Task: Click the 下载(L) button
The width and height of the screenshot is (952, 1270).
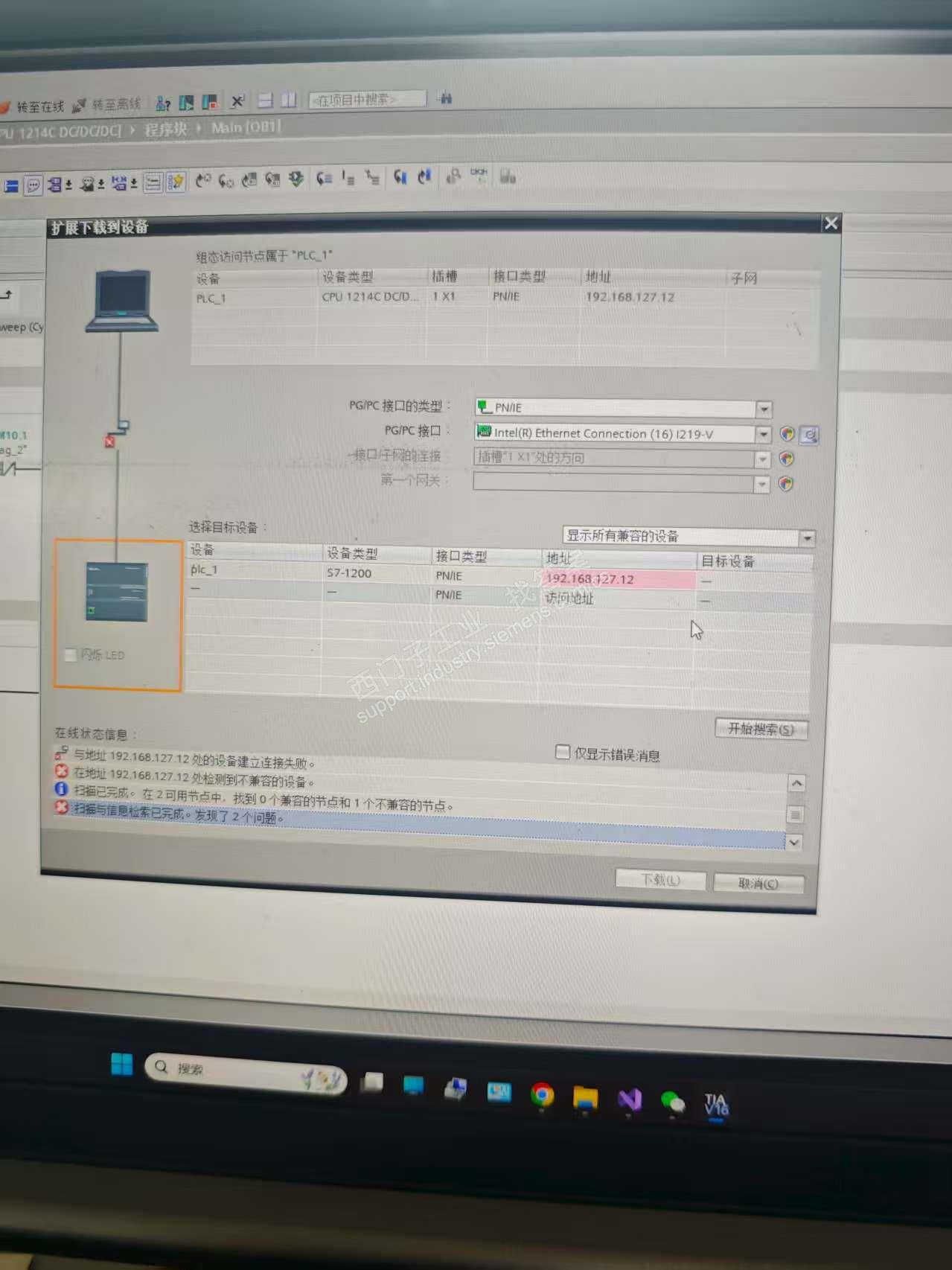Action: tap(660, 879)
